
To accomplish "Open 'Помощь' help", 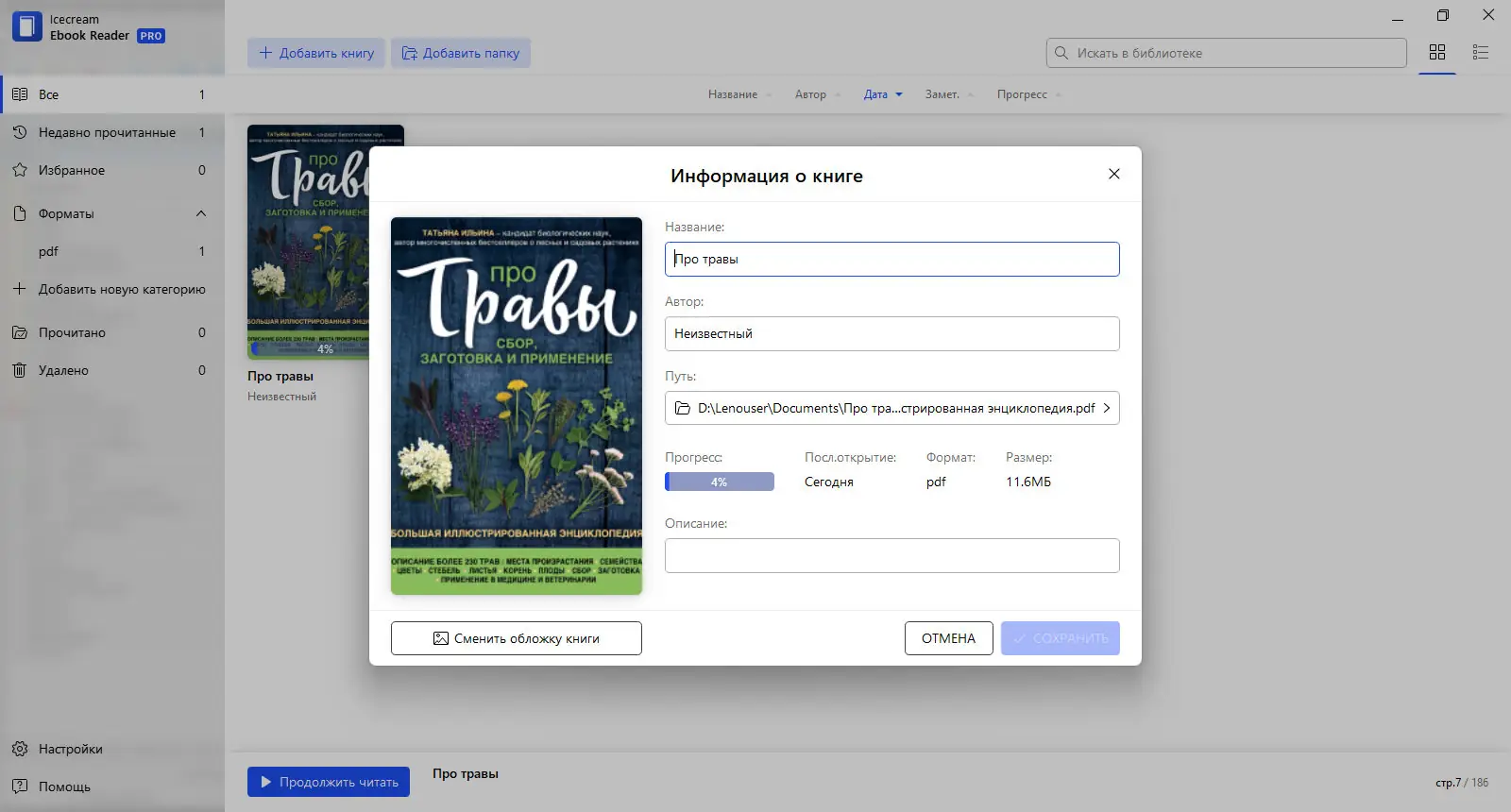I will point(112,787).
